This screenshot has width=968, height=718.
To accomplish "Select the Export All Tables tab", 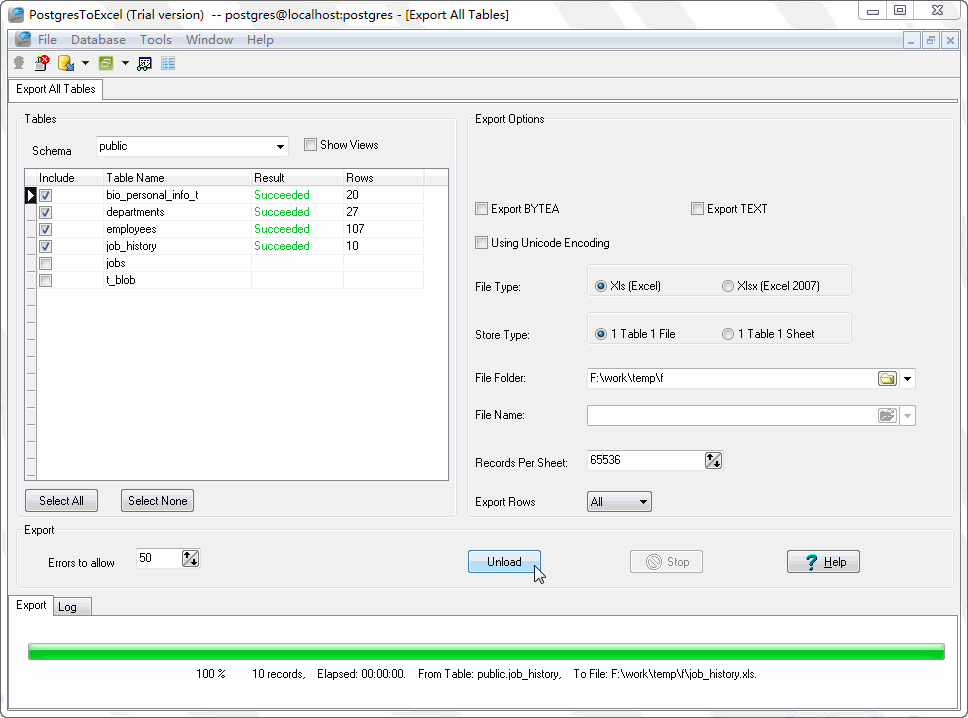I will click(x=56, y=89).
